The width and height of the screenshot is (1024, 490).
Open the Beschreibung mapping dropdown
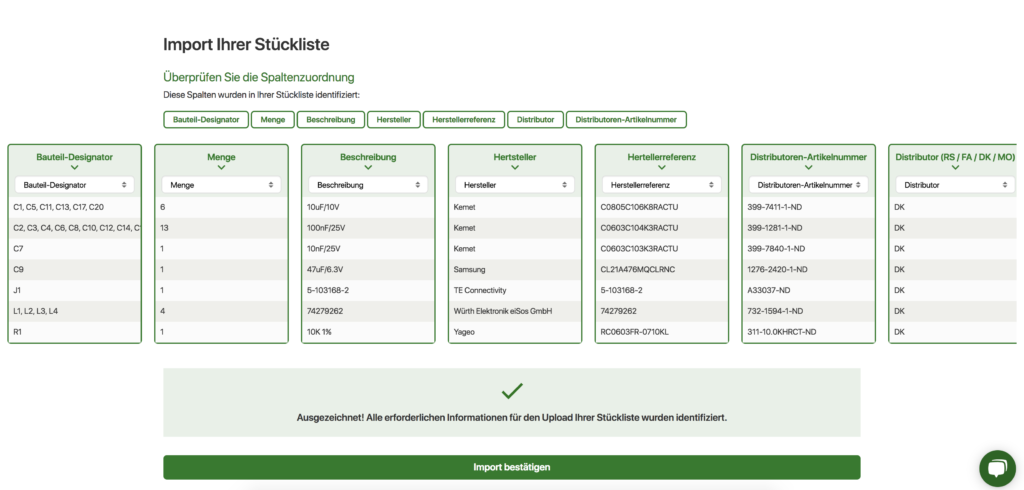tap(368, 185)
